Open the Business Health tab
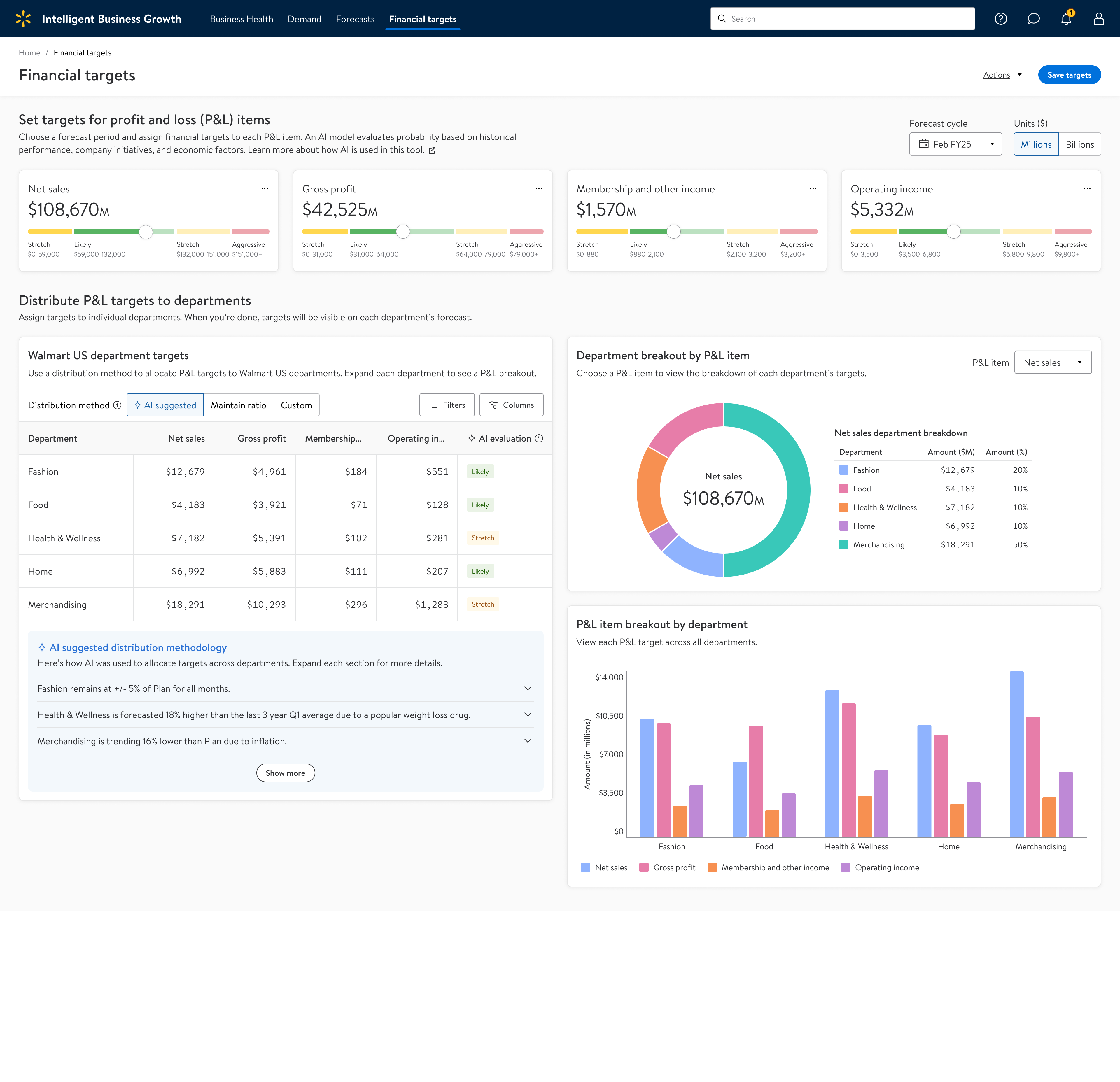The width and height of the screenshot is (1120, 1082). coord(241,19)
